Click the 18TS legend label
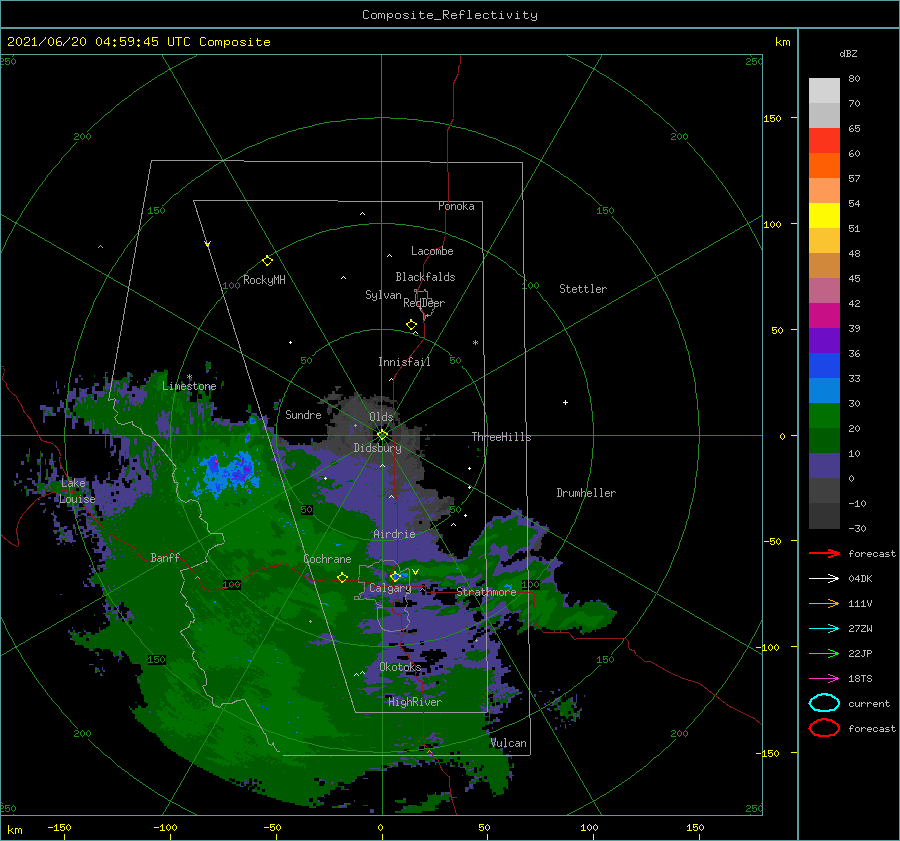Image resolution: width=900 pixels, height=841 pixels. 860,679
